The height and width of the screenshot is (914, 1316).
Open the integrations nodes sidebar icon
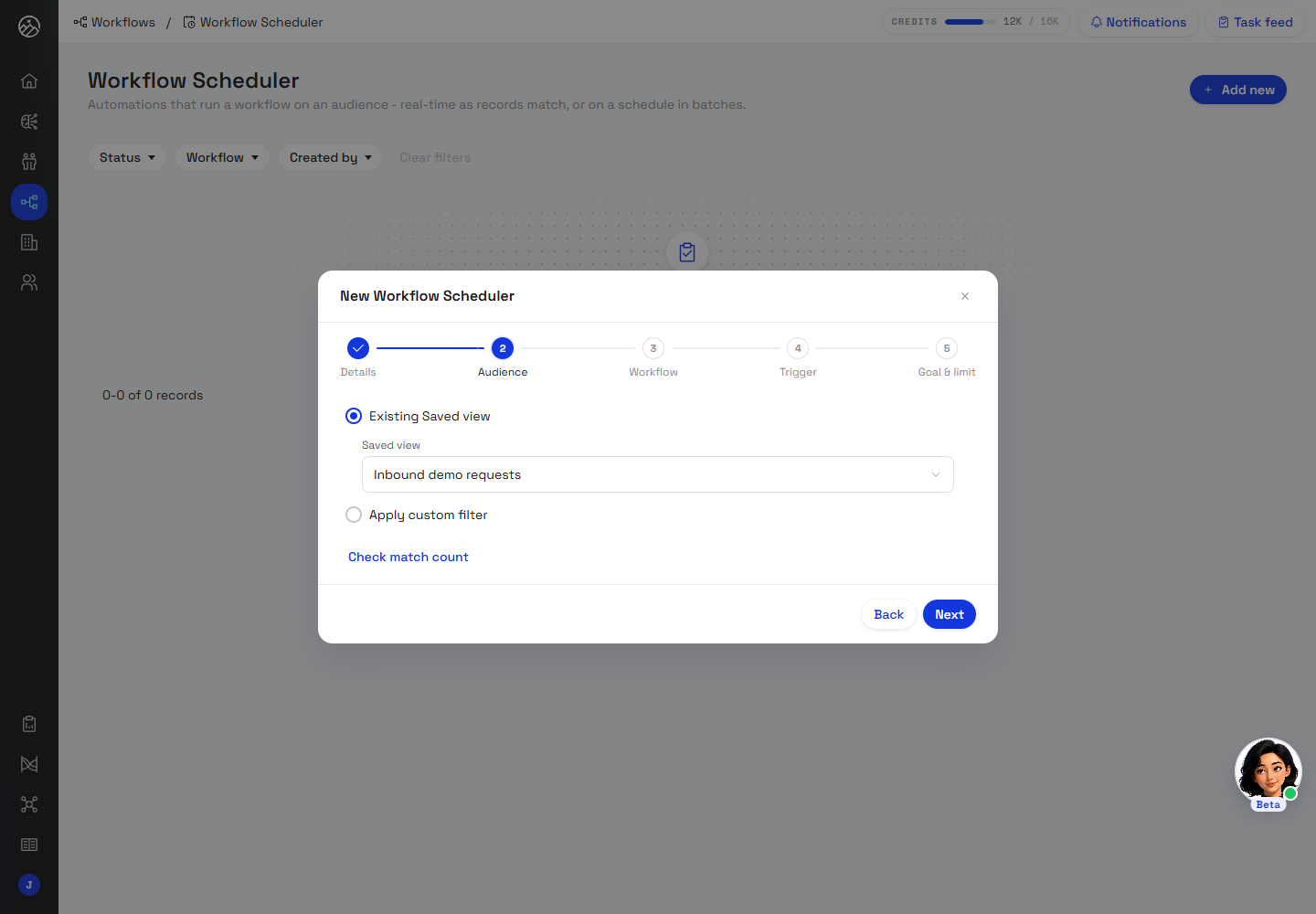pyautogui.click(x=29, y=804)
